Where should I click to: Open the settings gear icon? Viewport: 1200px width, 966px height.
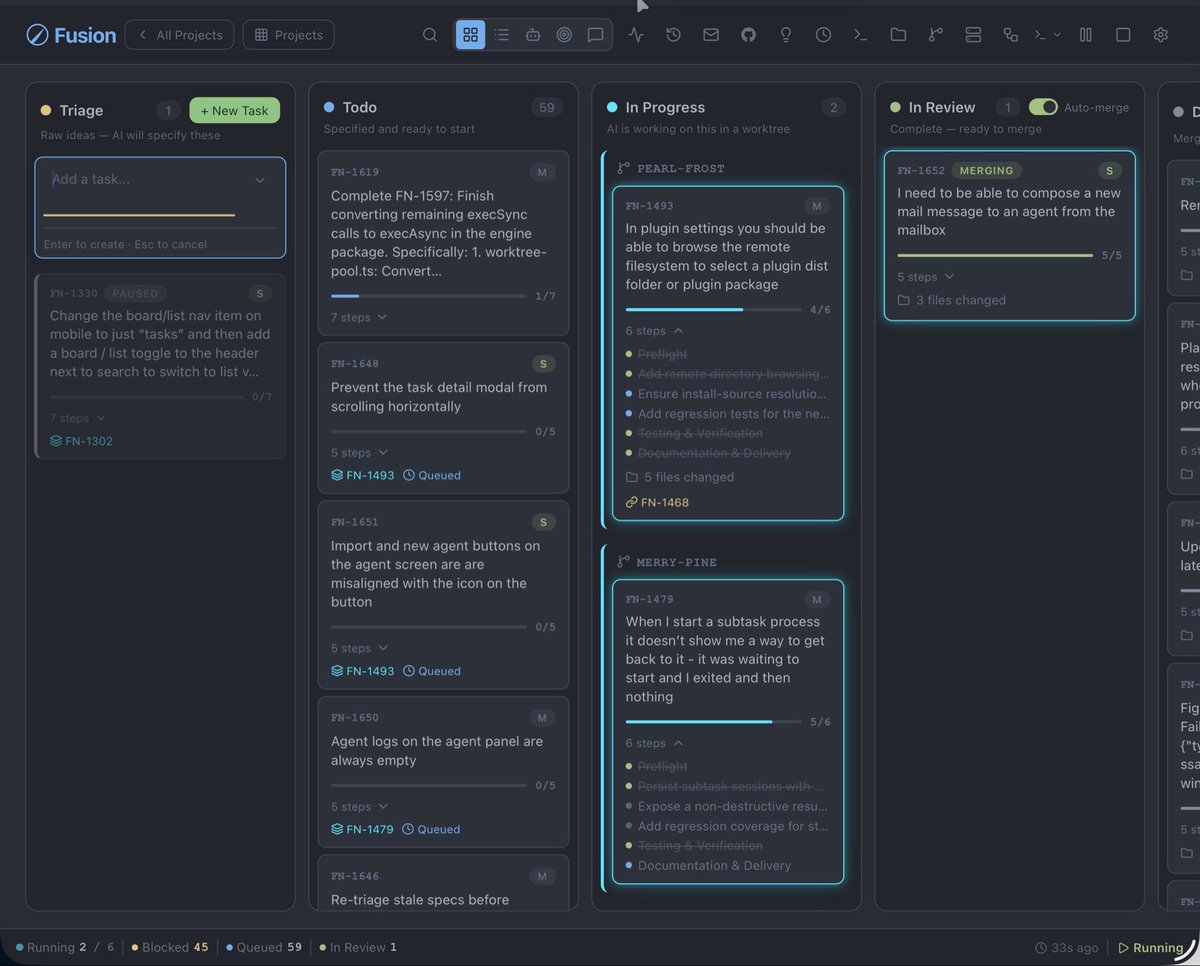1160,35
